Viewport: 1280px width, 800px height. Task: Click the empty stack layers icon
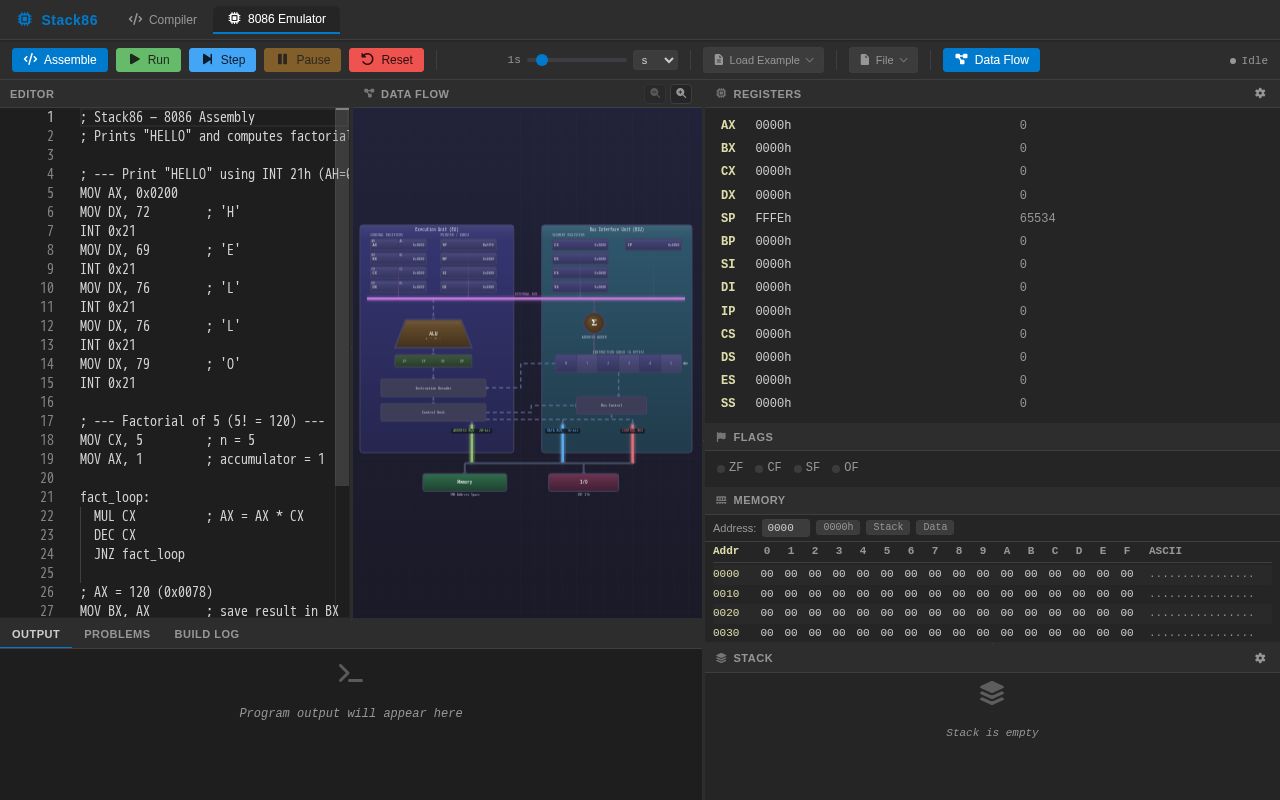pos(992,693)
